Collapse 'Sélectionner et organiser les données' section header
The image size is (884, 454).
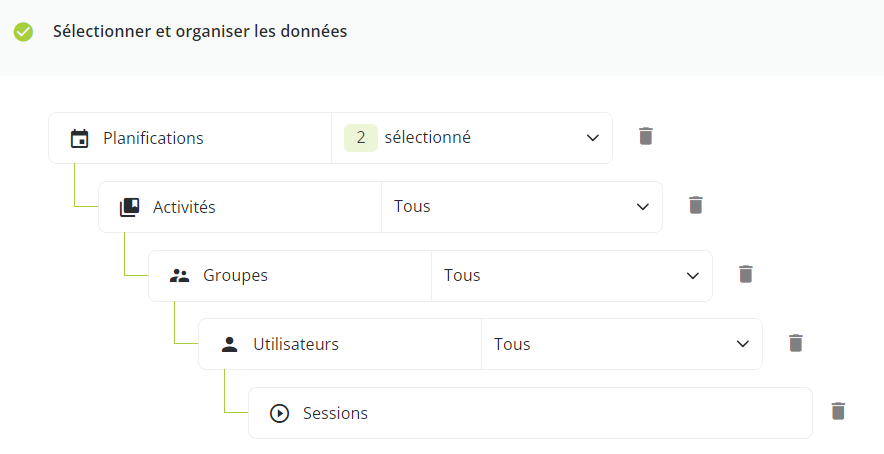coord(442,38)
